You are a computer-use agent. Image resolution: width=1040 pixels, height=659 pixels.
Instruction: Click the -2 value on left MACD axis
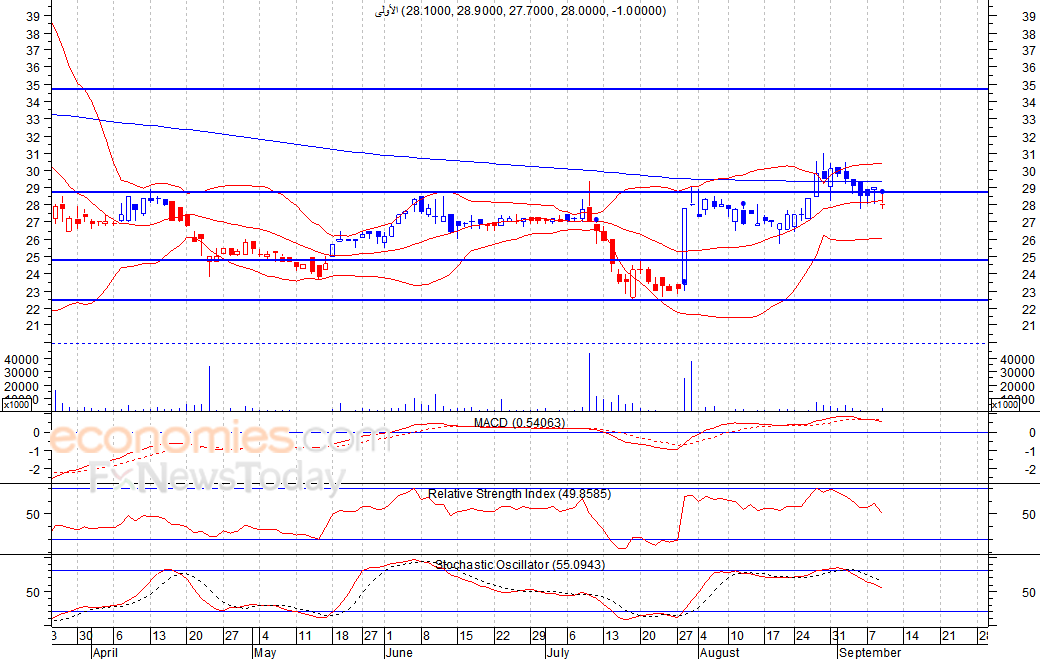(36, 470)
